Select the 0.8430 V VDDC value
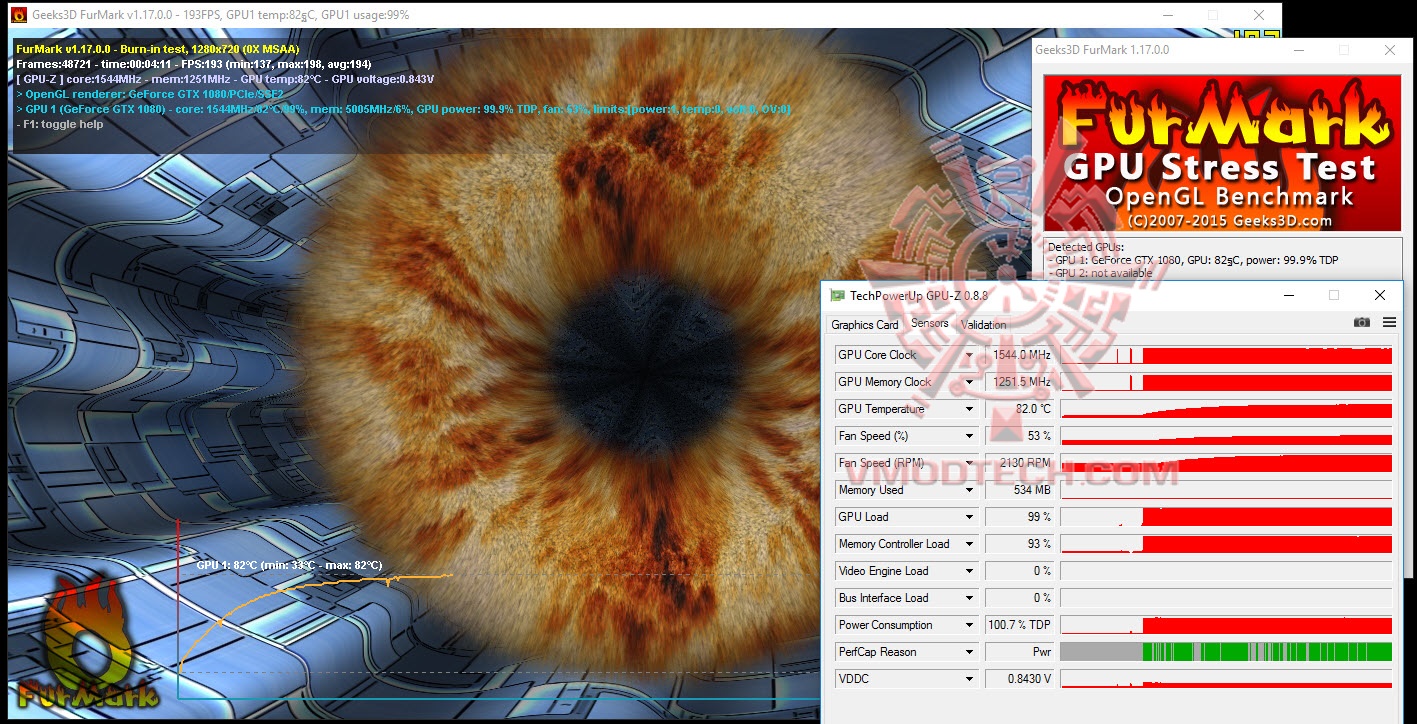This screenshot has height=724, width=1417. [x=1020, y=679]
